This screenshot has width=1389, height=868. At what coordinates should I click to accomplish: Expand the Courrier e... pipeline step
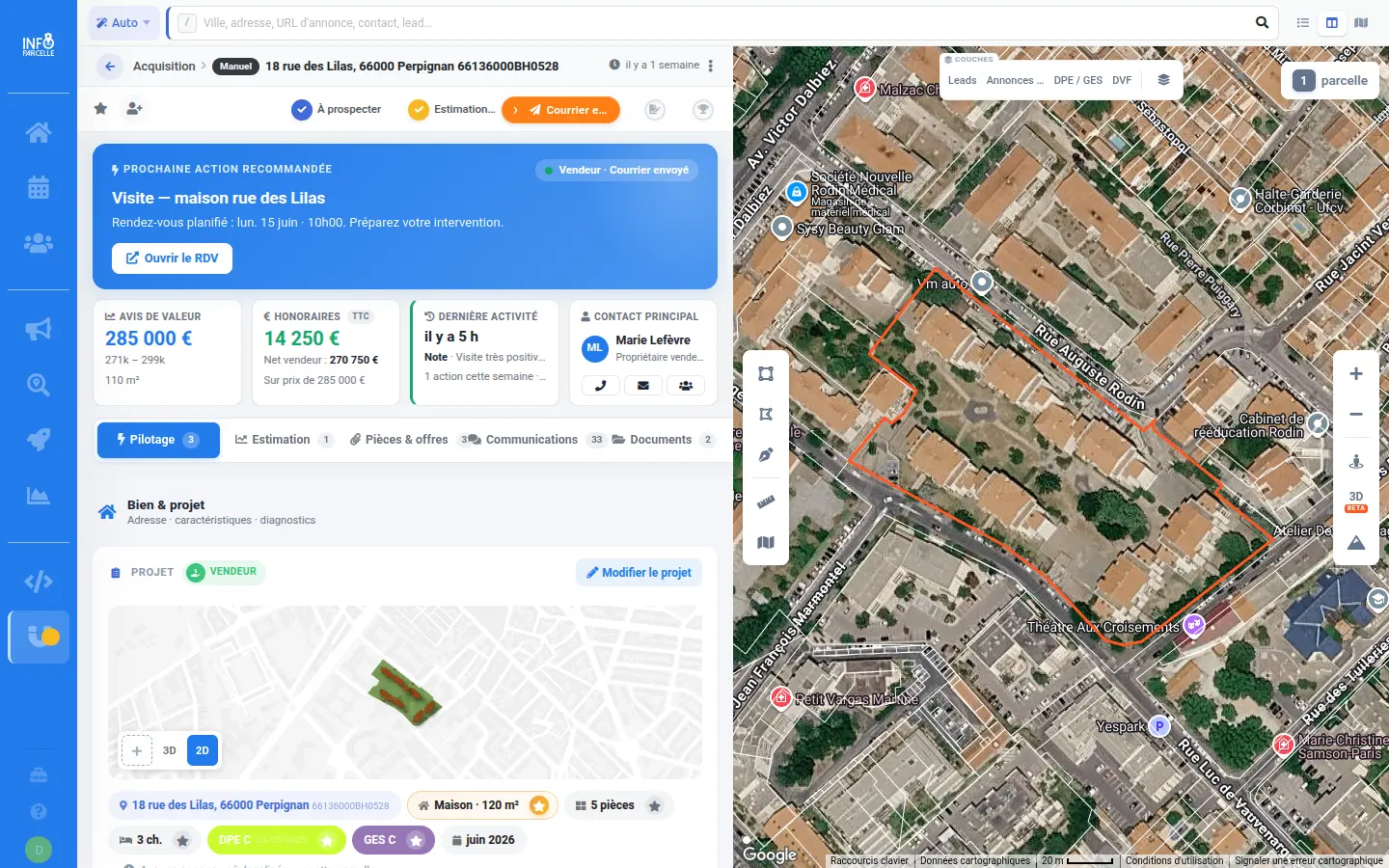[x=560, y=110]
